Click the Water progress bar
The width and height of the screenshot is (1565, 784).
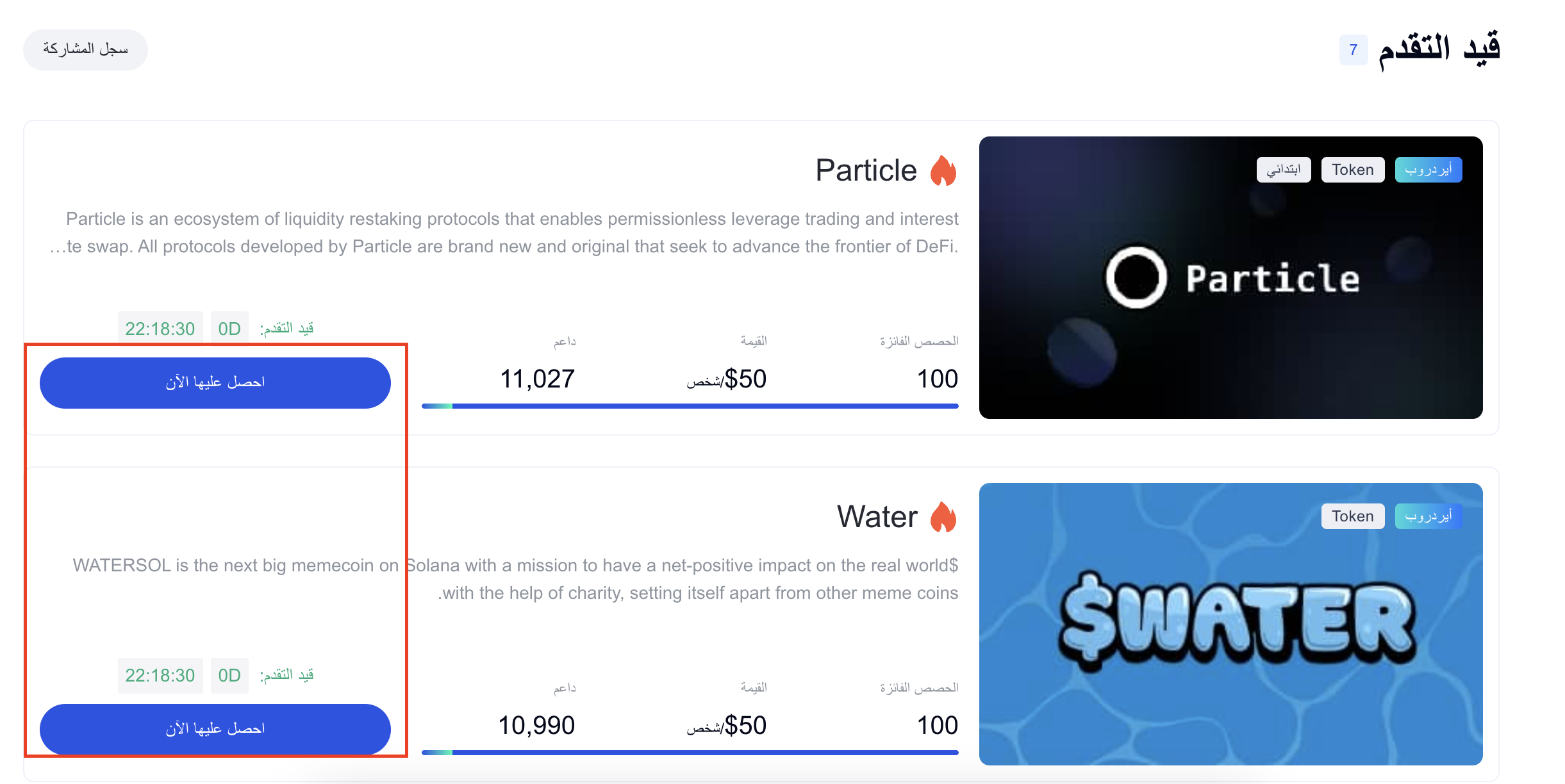point(690,753)
